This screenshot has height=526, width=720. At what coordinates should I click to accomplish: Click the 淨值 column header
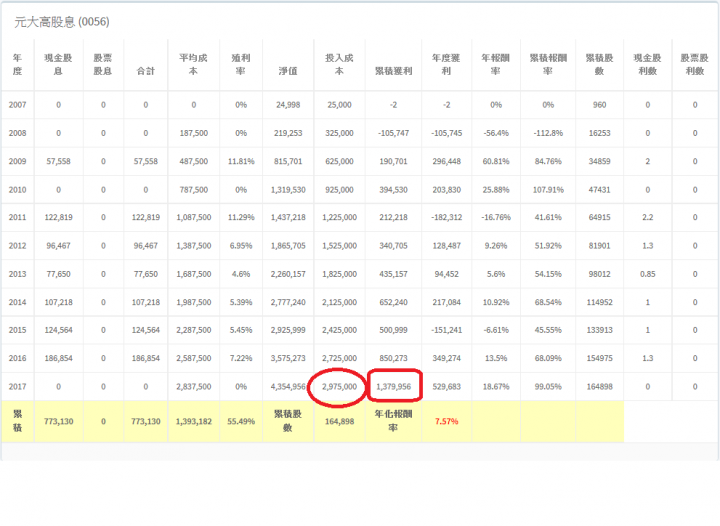point(288,71)
